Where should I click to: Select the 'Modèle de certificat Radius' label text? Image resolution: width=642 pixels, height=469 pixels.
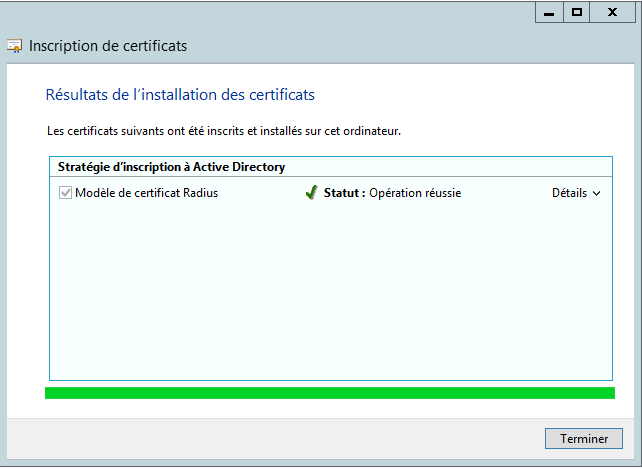click(146, 193)
